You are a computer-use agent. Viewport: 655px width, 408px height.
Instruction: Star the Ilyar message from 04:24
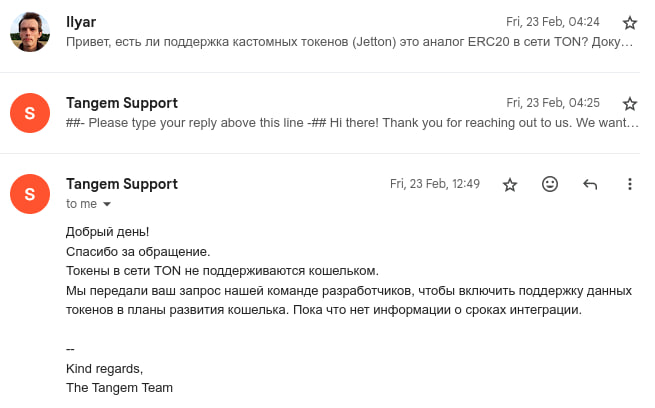[x=629, y=22]
